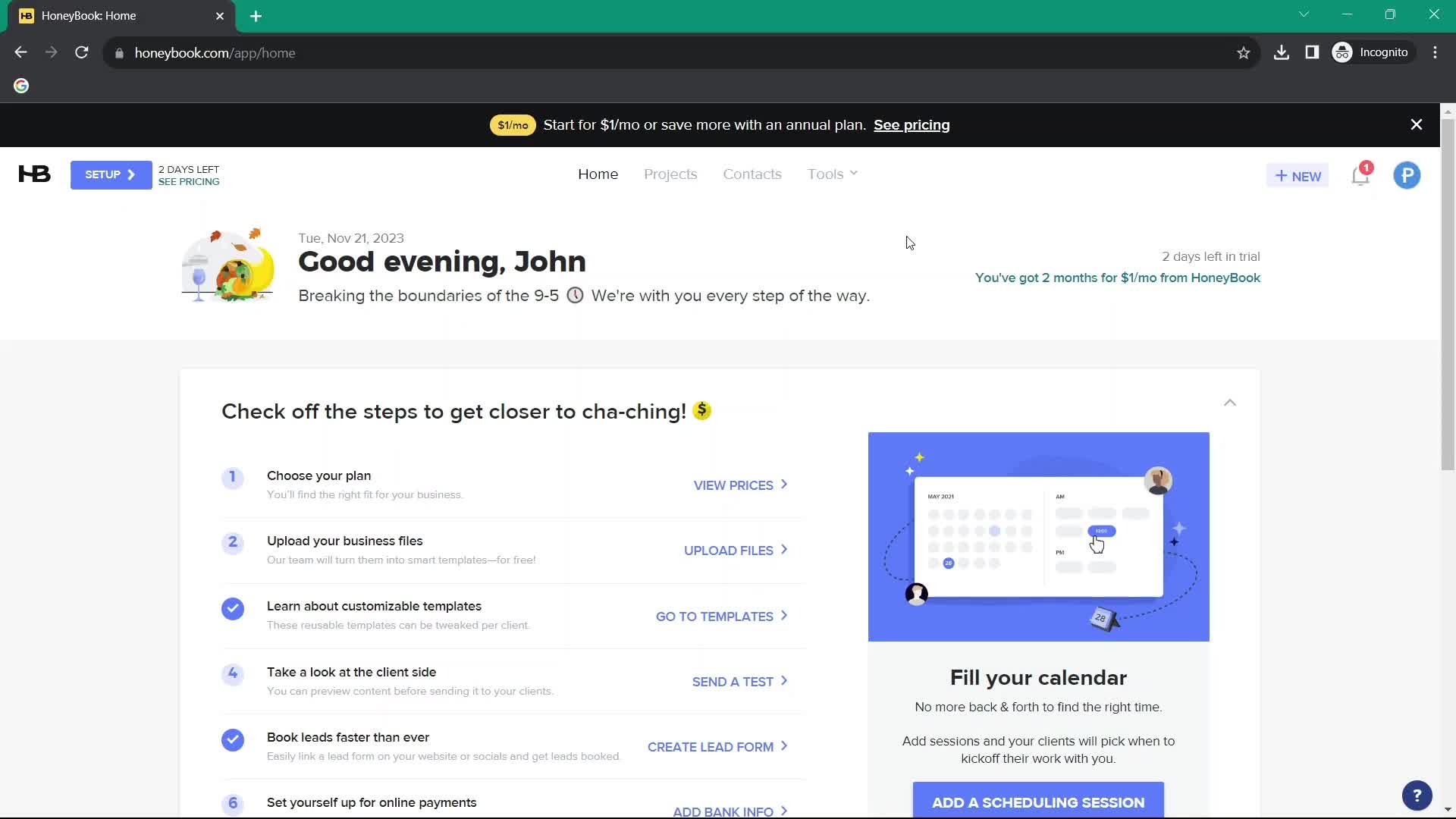
Task: View site information lock icon
Action: [x=119, y=53]
